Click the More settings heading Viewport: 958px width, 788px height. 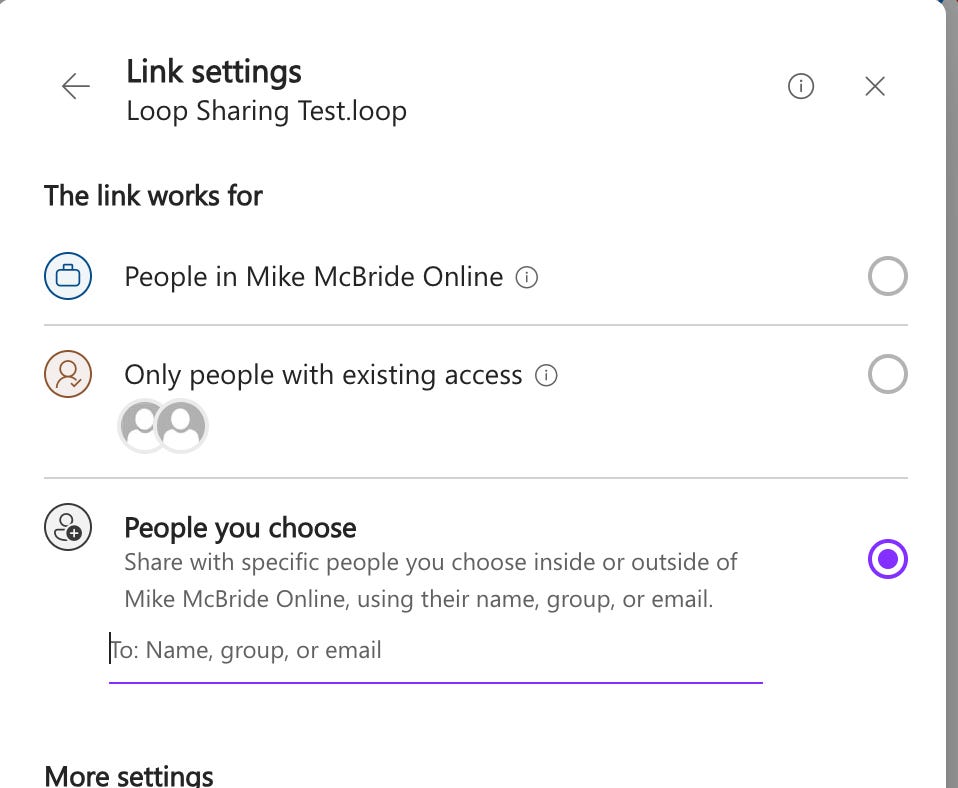pyautogui.click(x=129, y=776)
